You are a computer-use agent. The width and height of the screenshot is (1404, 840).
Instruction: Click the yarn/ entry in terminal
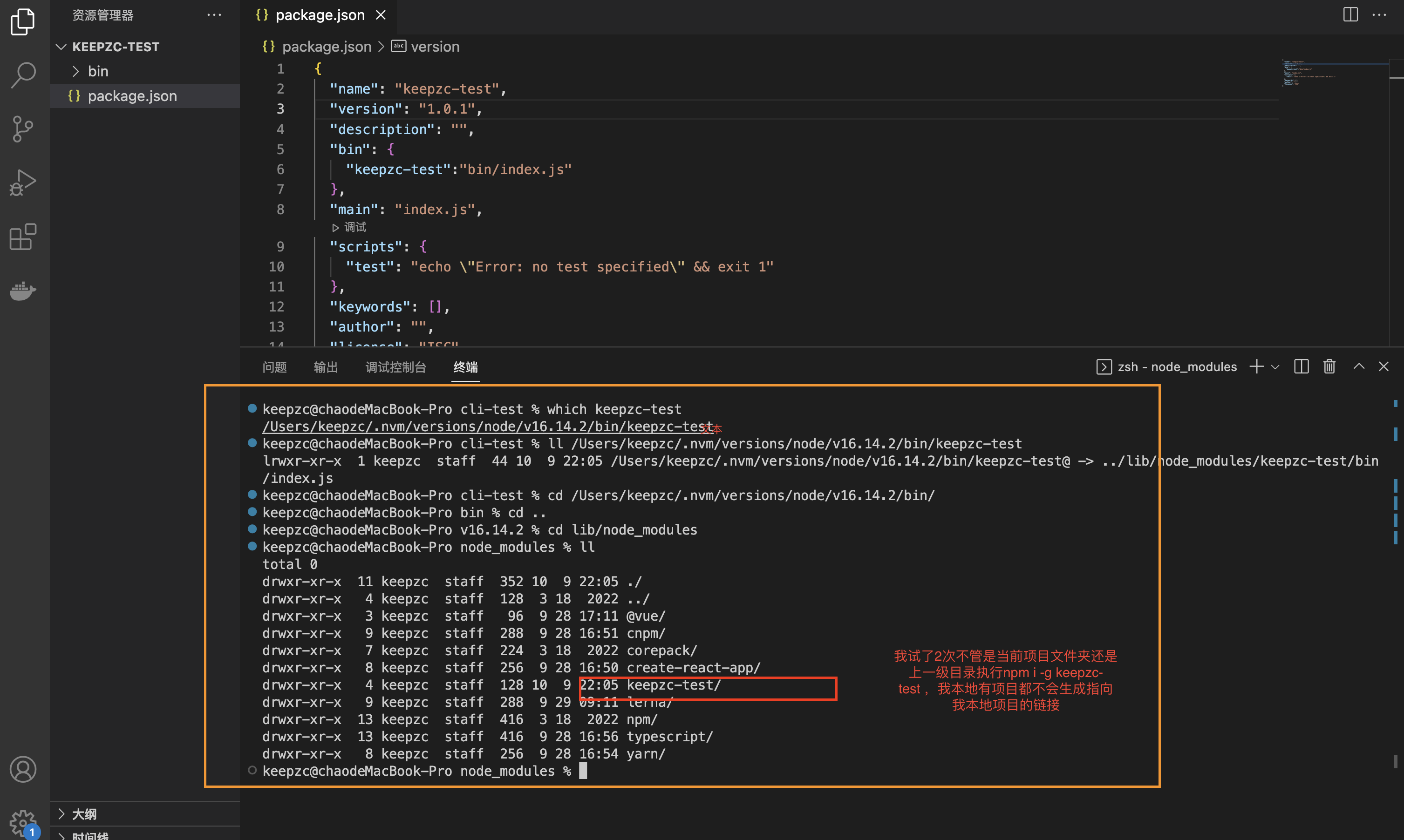tap(646, 754)
